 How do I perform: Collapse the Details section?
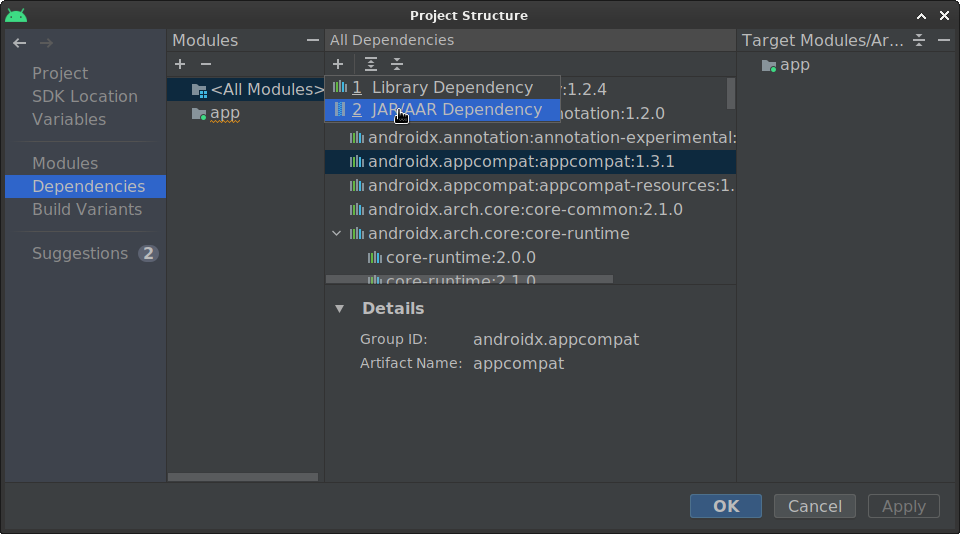pyautogui.click(x=339, y=309)
